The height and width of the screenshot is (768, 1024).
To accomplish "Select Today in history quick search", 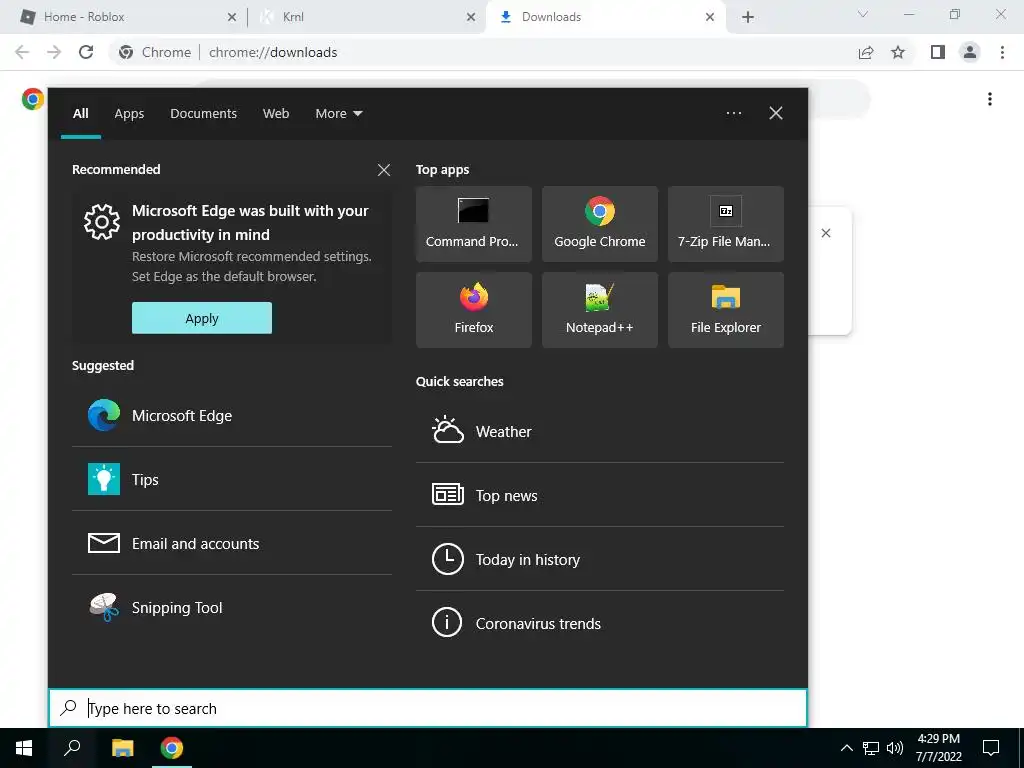I will click(x=600, y=559).
